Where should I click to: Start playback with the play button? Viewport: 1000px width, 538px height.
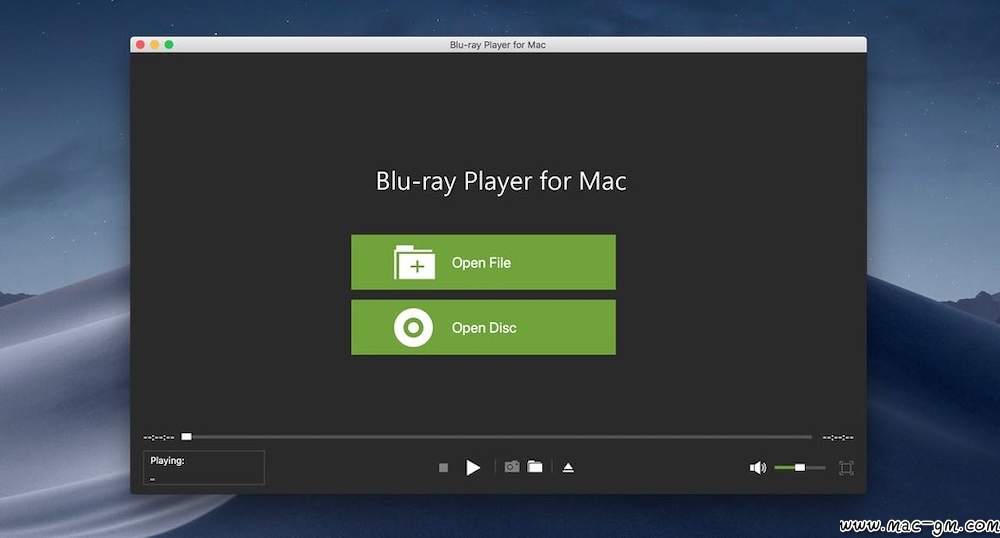[x=473, y=468]
